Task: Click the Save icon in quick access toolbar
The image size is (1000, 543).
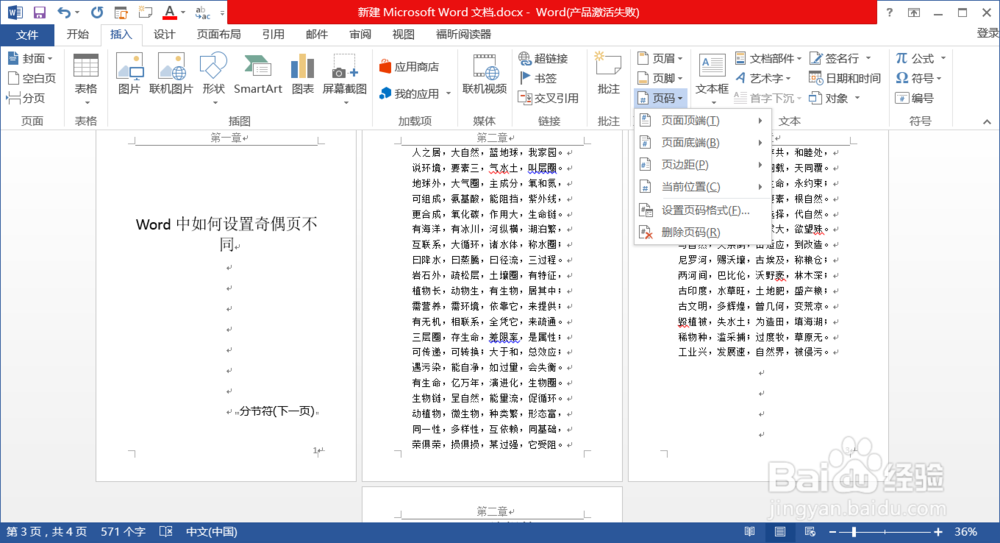Action: pos(39,12)
